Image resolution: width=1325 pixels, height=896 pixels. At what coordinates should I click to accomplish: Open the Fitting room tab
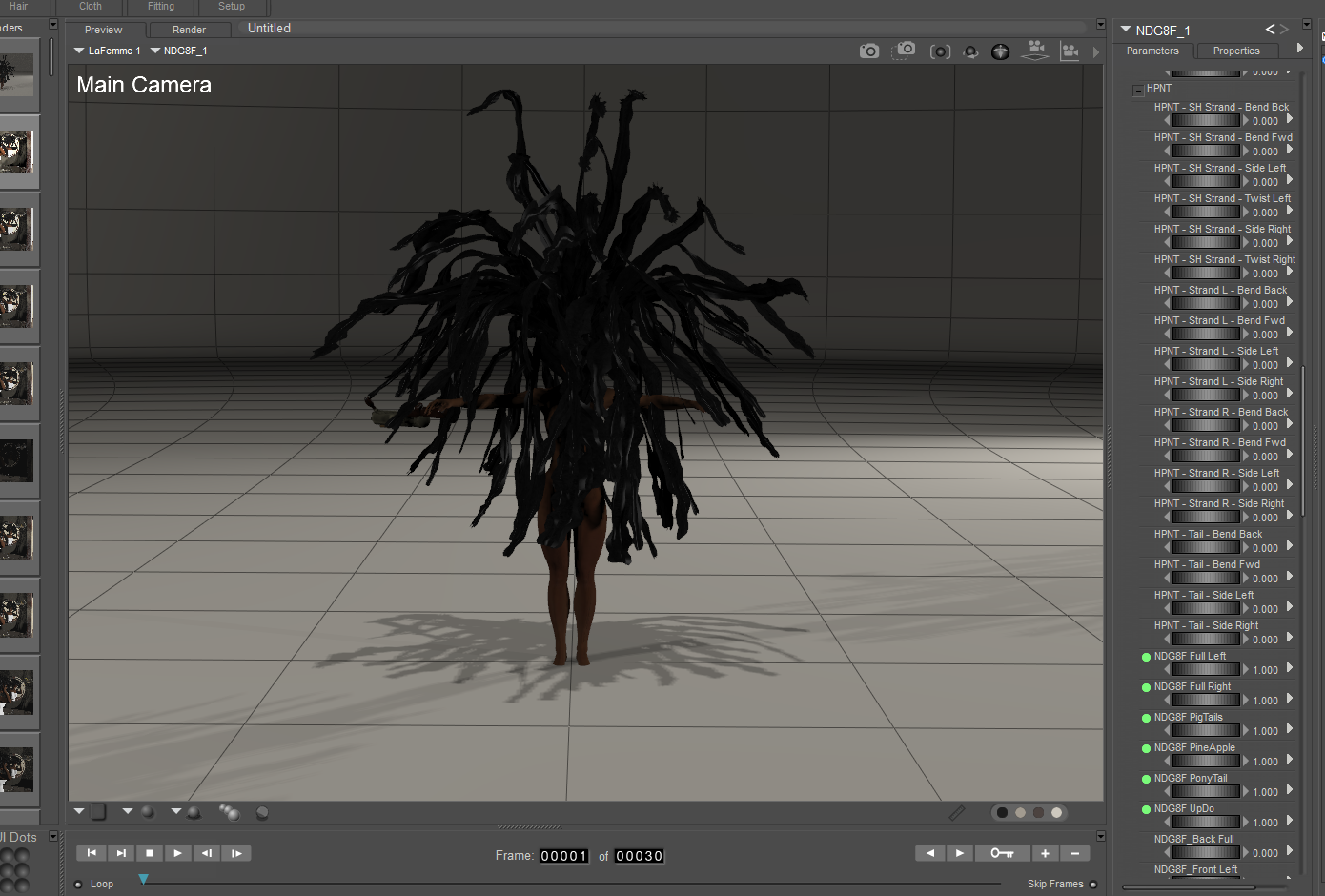pyautogui.click(x=161, y=7)
